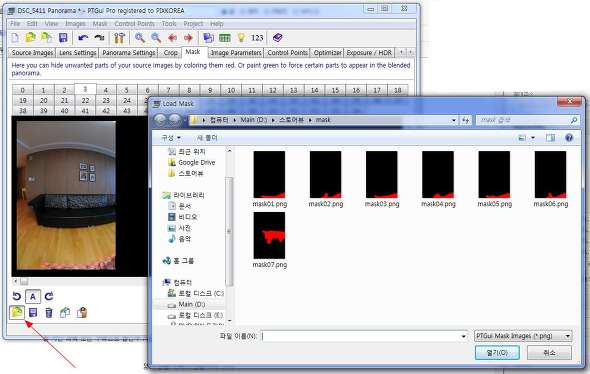Image resolution: width=590 pixels, height=374 pixels.
Task: Select image number 22 in mask grid
Action: (85, 100)
